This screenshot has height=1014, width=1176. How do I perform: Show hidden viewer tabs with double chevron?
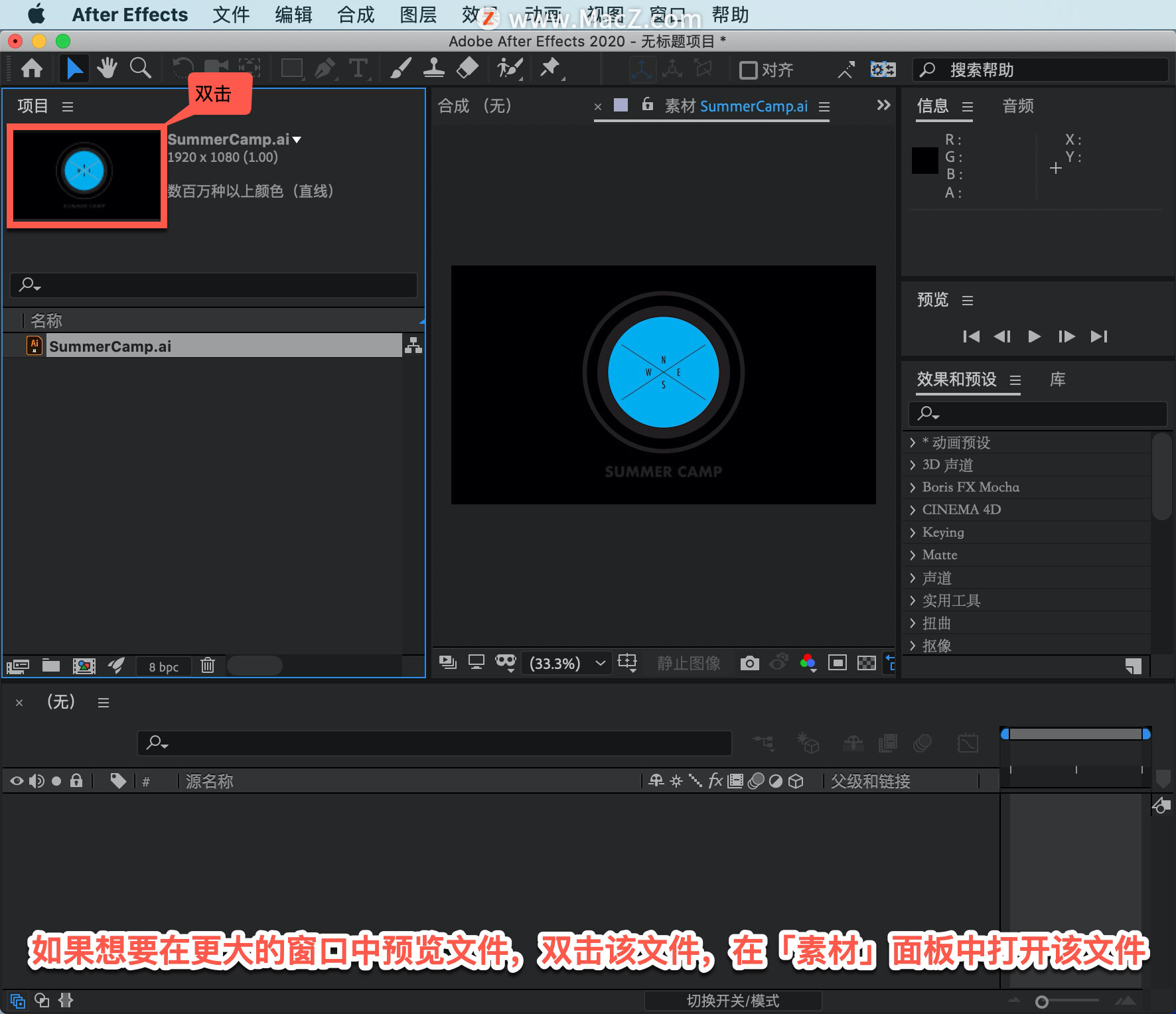(883, 105)
